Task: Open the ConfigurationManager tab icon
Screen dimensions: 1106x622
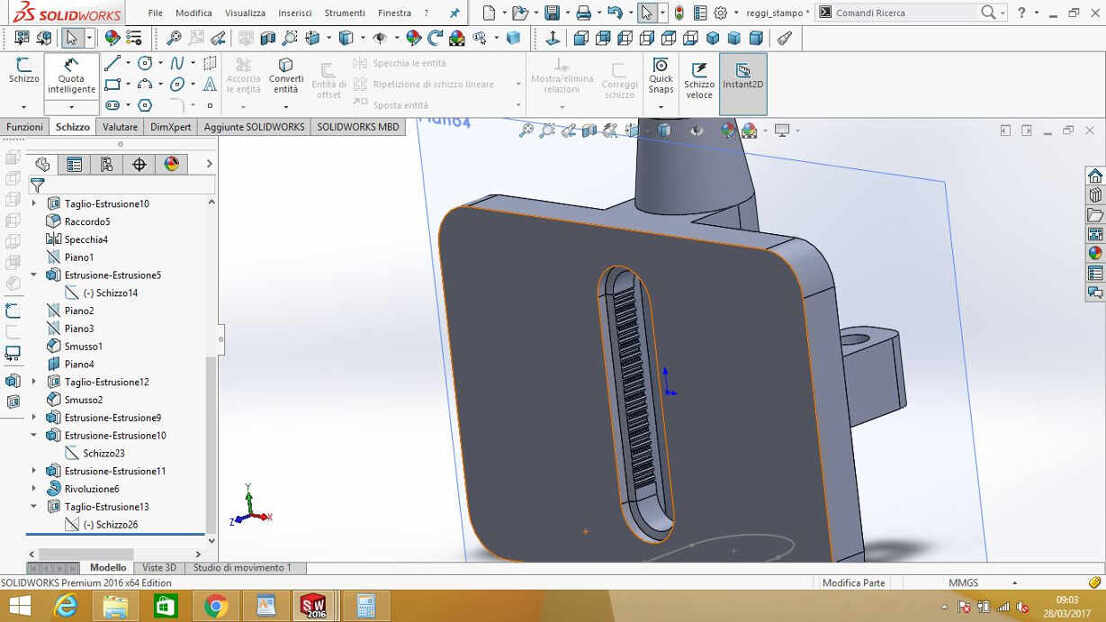Action: tap(107, 164)
